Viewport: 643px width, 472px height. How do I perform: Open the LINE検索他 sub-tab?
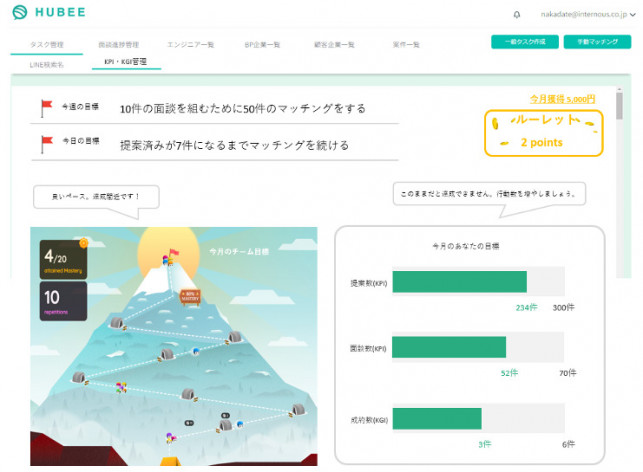47,62
